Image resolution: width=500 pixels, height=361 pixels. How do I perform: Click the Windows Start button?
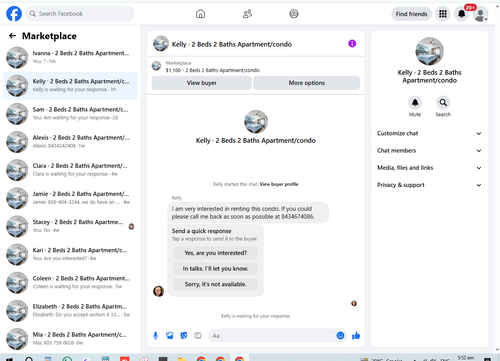click(9, 359)
